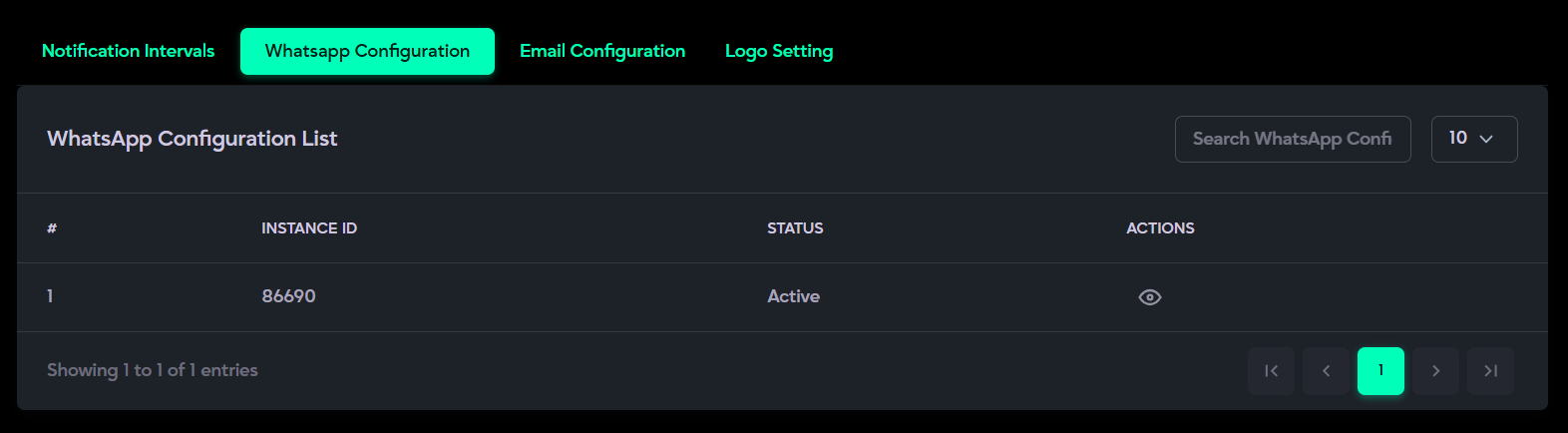Open the entries-per-page dropdown showing 10
Image resolution: width=1568 pixels, height=433 pixels.
[x=1473, y=139]
